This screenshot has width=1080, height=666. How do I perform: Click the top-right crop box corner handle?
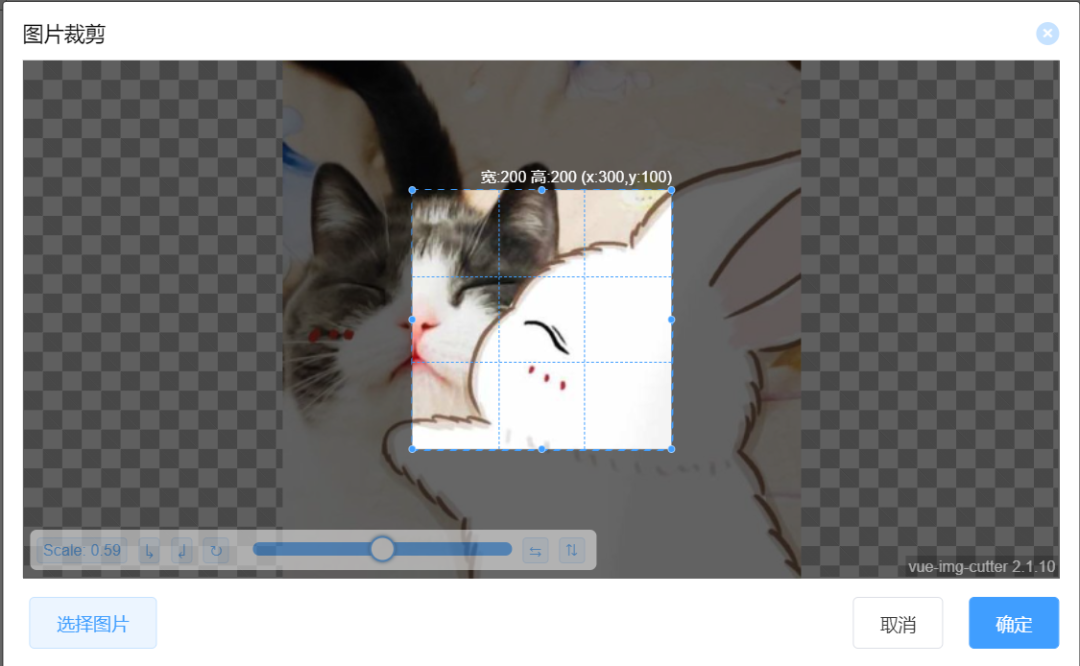pos(671,190)
